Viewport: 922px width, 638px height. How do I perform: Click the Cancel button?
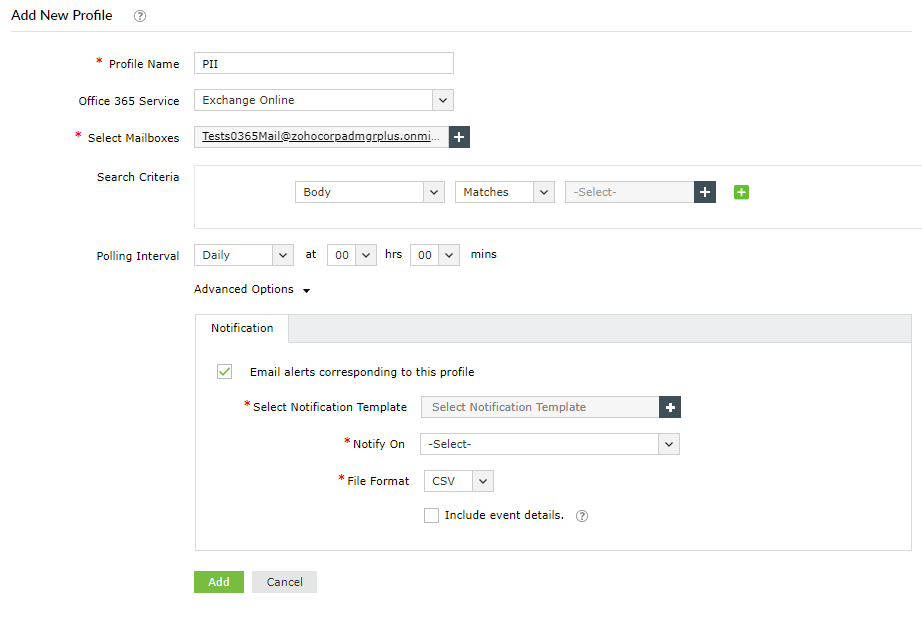click(284, 582)
